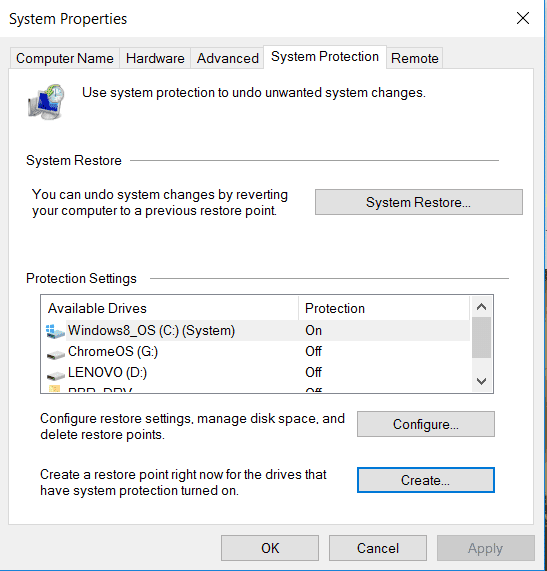Confirm with the OK button
The width and height of the screenshot is (547, 571).
click(270, 548)
